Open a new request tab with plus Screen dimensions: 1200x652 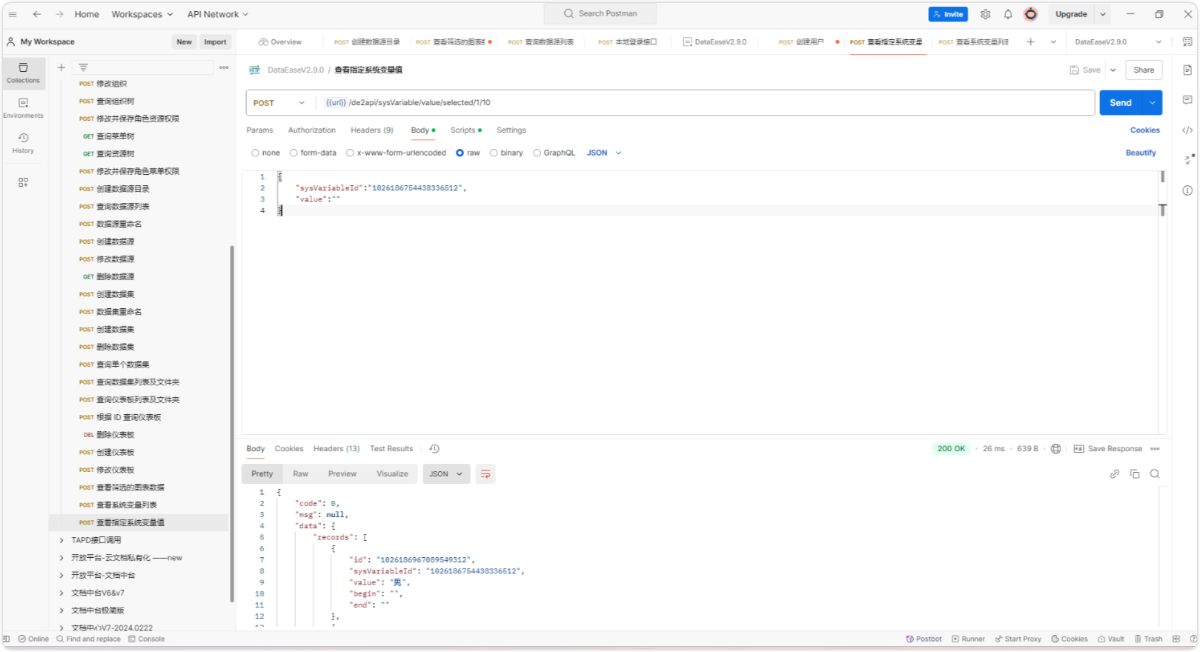[x=1030, y=42]
